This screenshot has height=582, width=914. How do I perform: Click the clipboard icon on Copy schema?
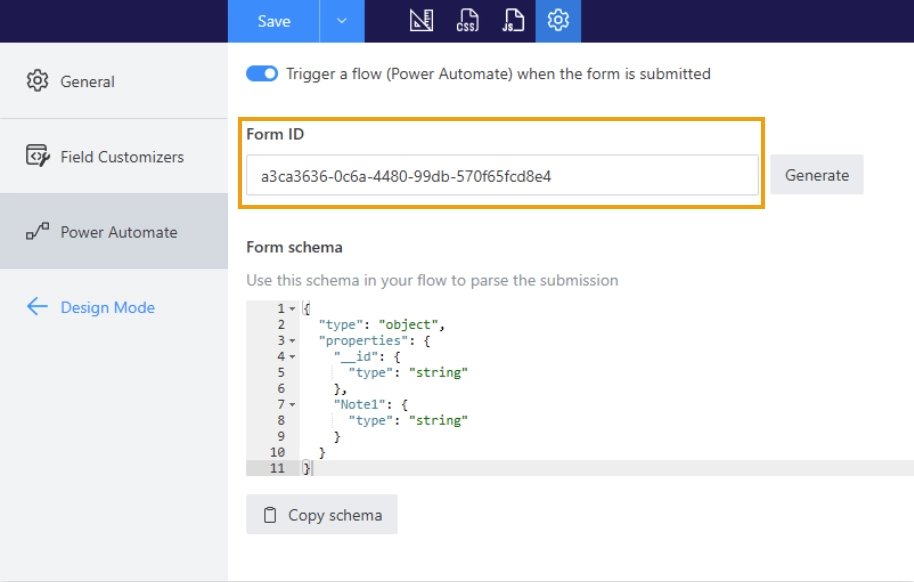tap(270, 515)
